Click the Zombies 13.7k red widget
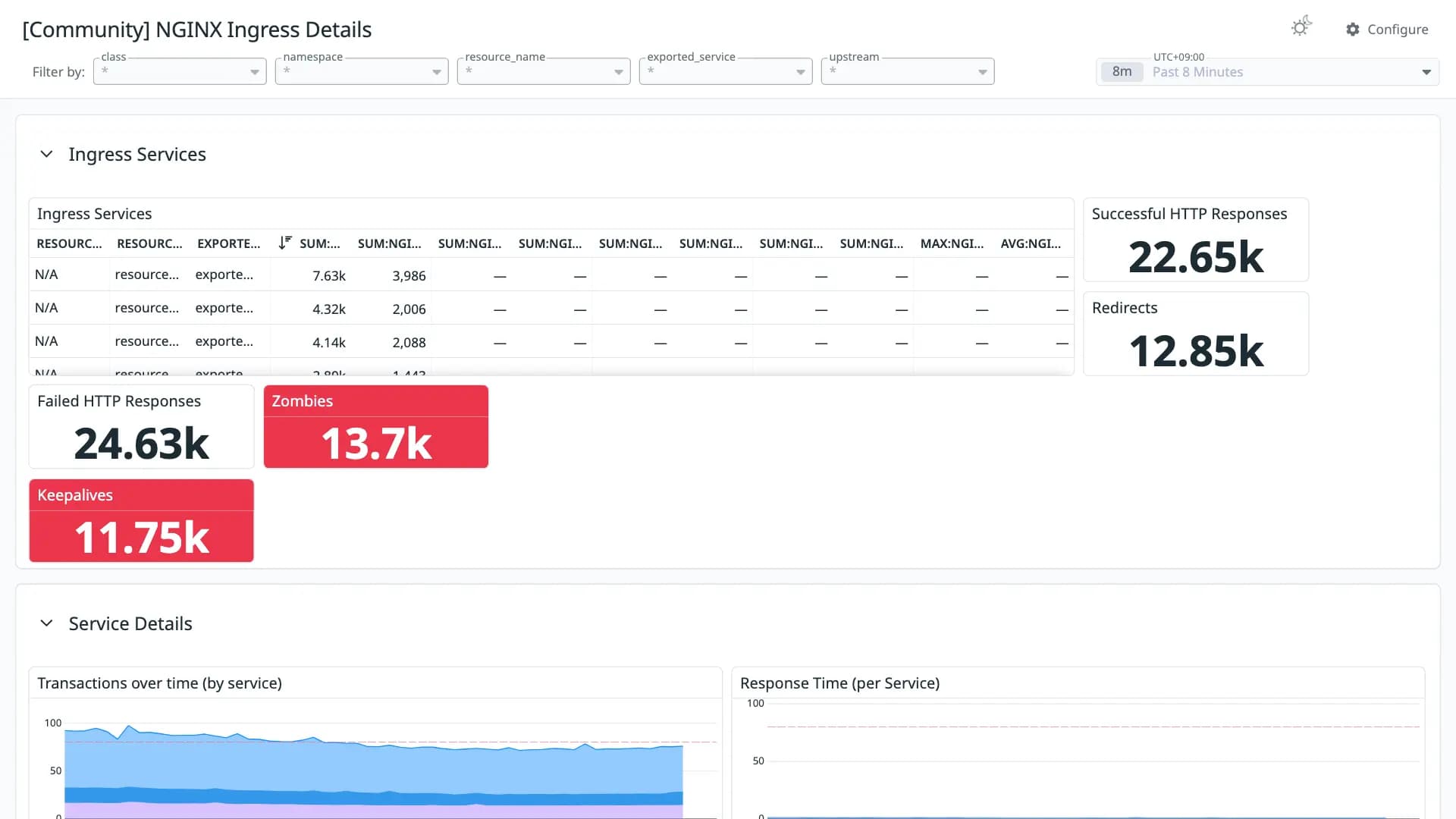Image resolution: width=1456 pixels, height=819 pixels. [x=376, y=426]
